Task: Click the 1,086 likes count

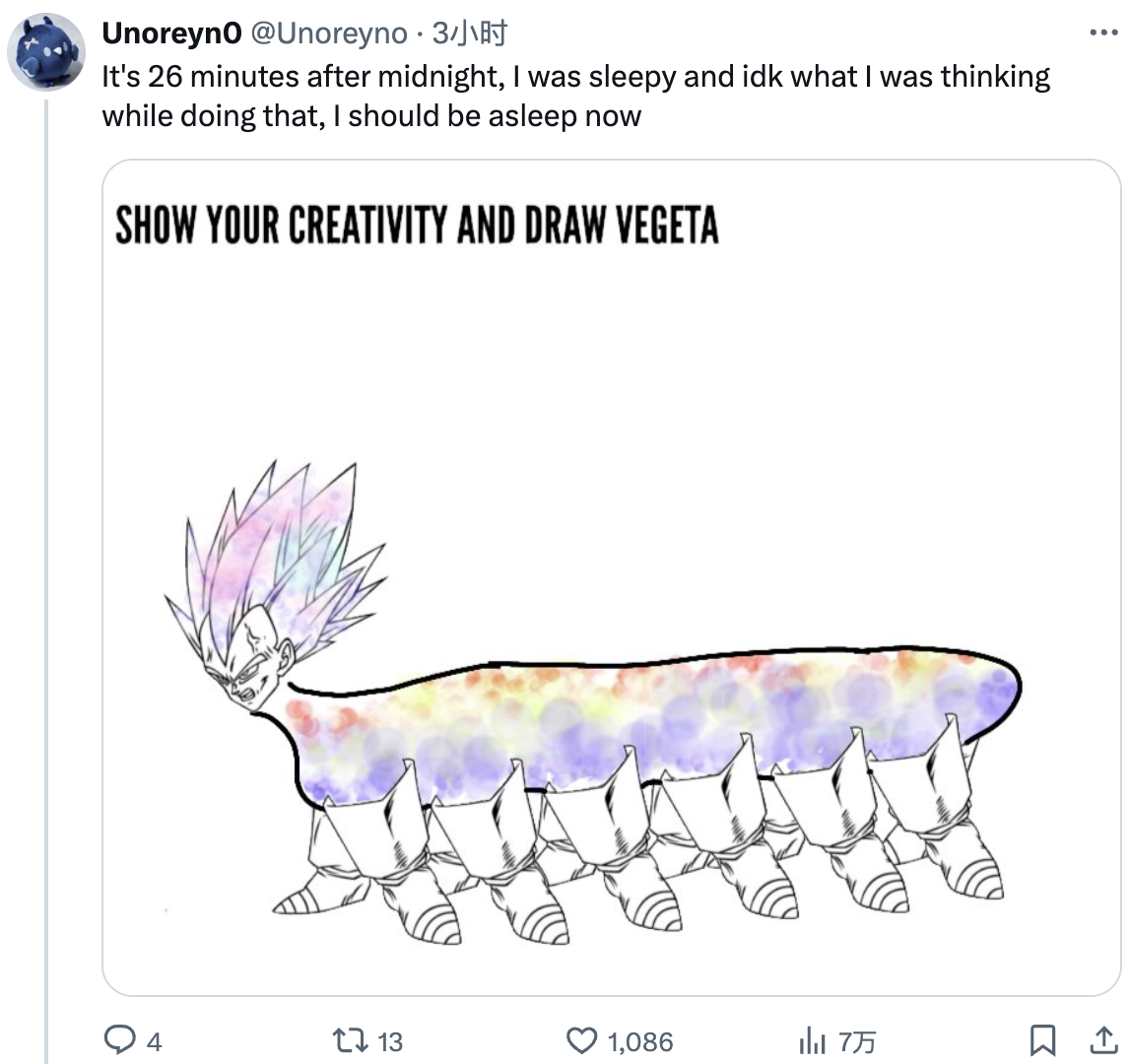Action: tap(640, 1041)
